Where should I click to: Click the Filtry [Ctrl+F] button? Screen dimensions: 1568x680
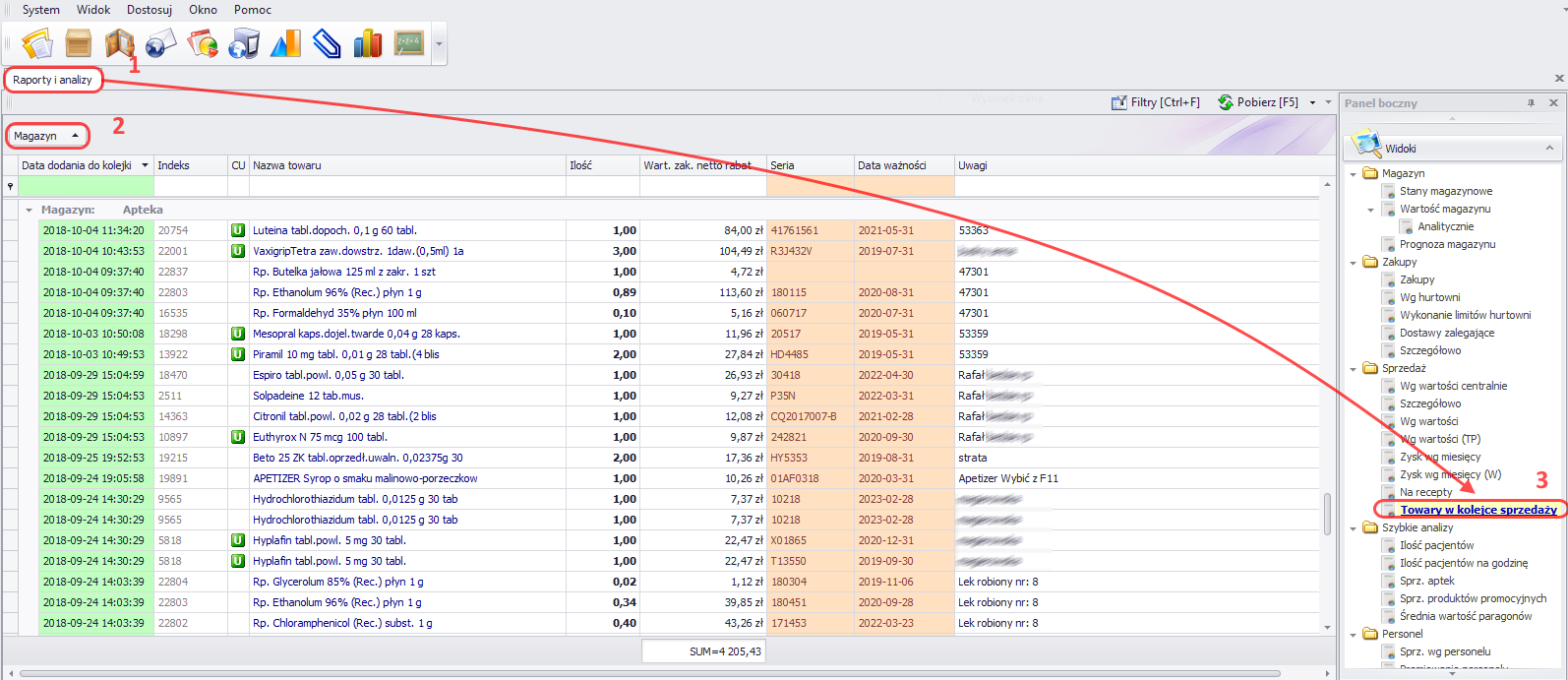tap(1156, 102)
